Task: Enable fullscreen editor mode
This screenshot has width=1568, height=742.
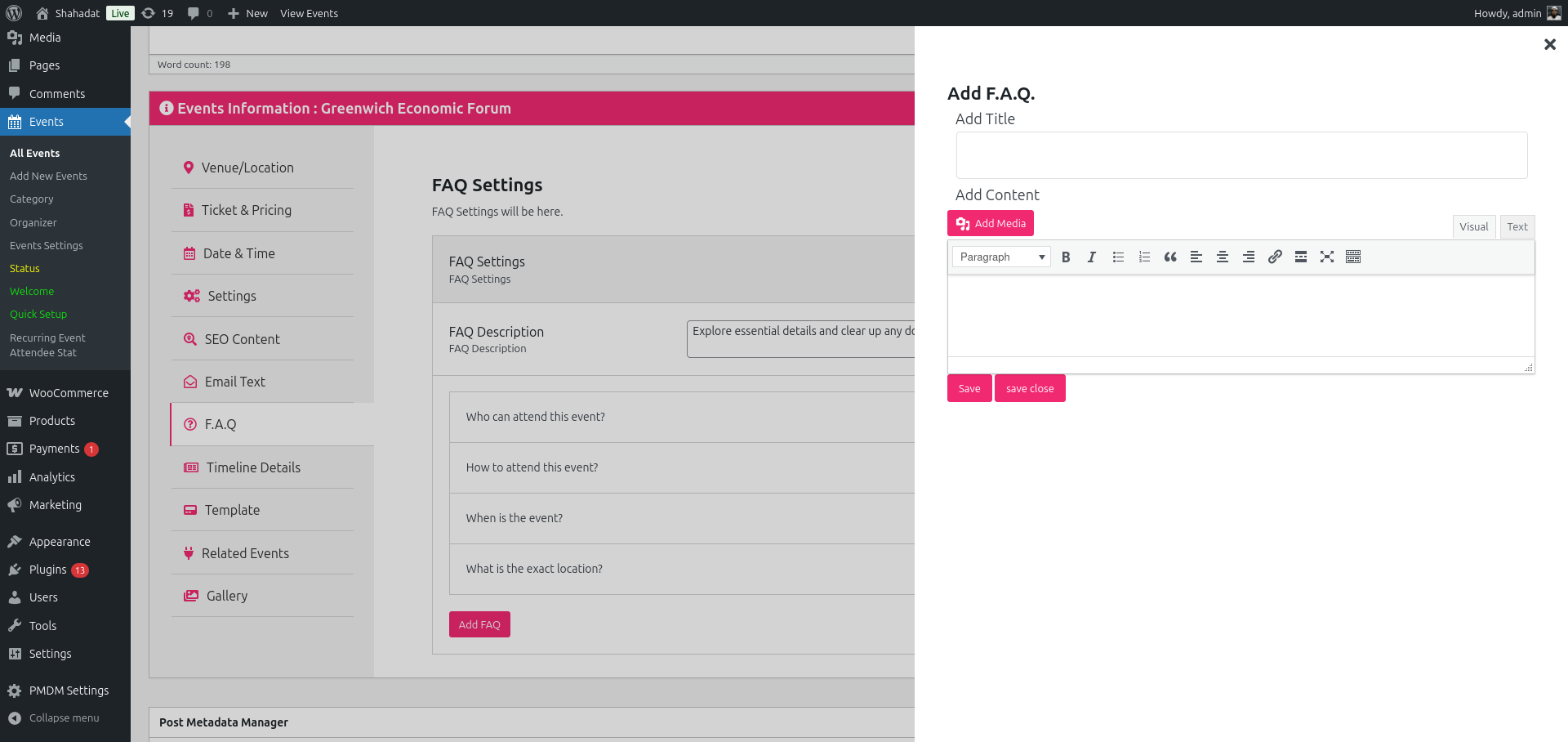Action: [1327, 257]
